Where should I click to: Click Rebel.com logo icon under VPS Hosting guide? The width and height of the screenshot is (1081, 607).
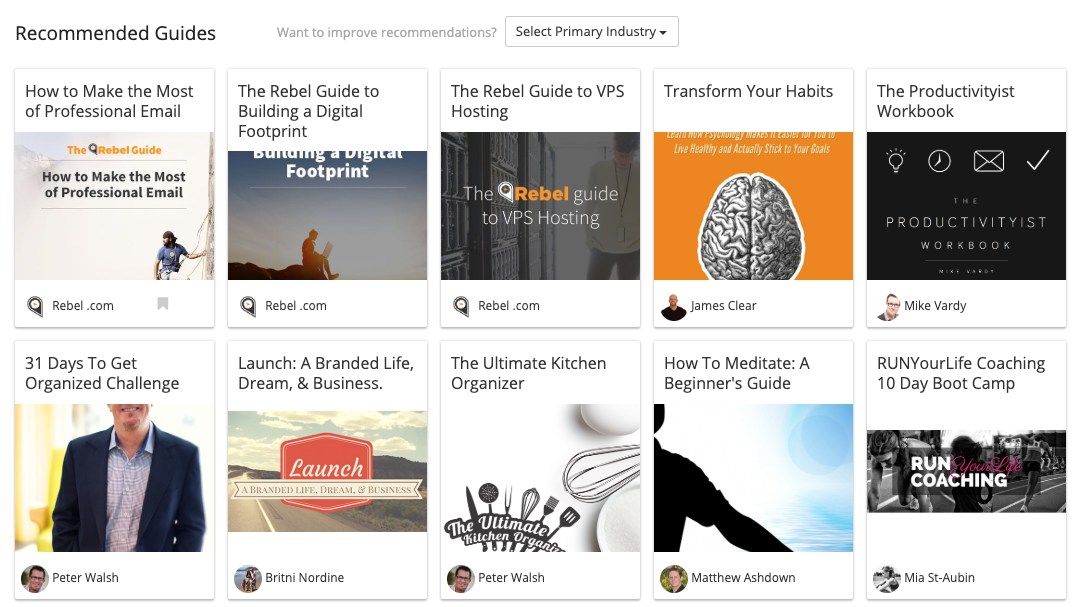461,306
